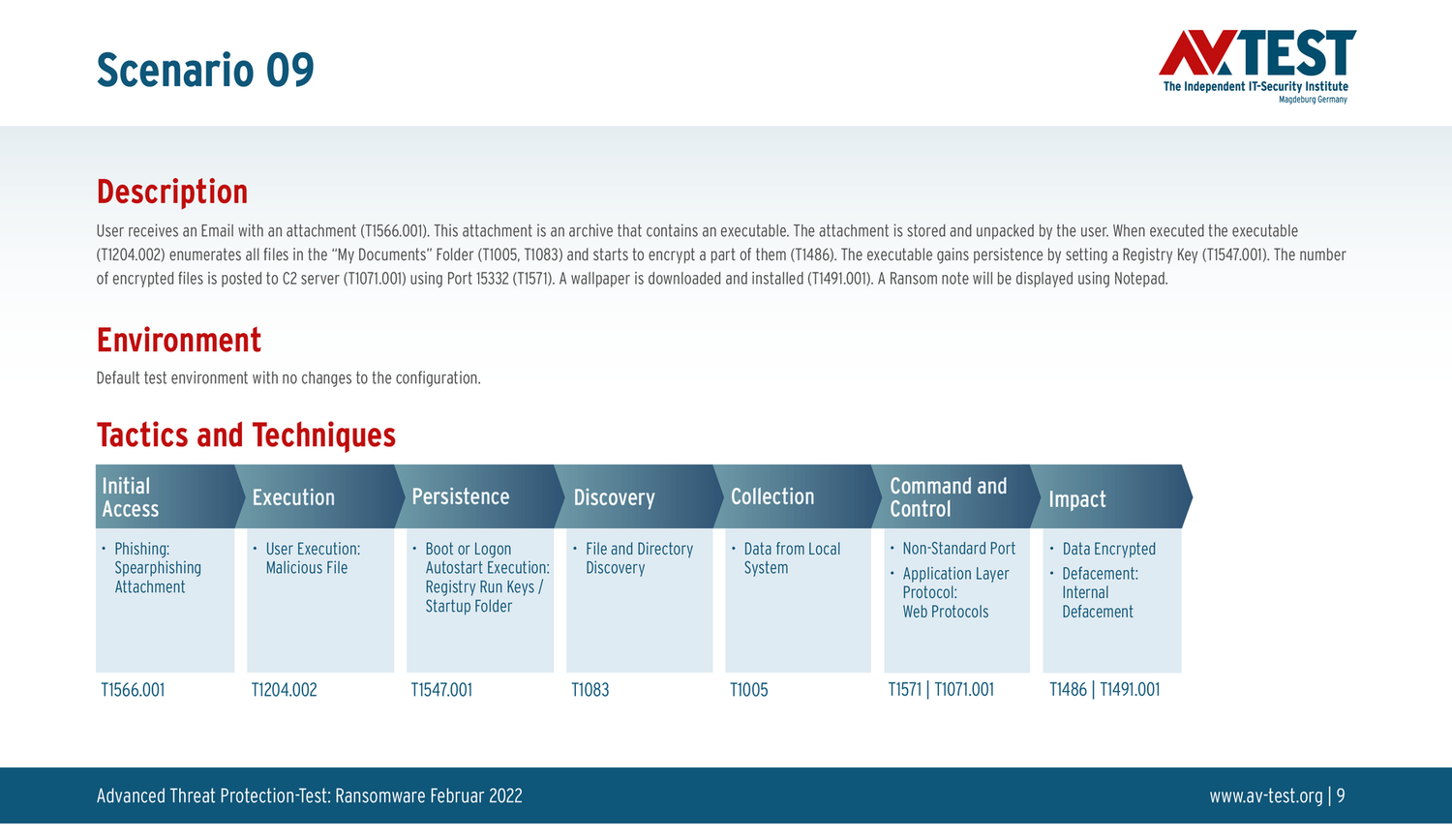Click the Default test environment sentence
This screenshot has width=1452, height=840.
click(x=288, y=378)
